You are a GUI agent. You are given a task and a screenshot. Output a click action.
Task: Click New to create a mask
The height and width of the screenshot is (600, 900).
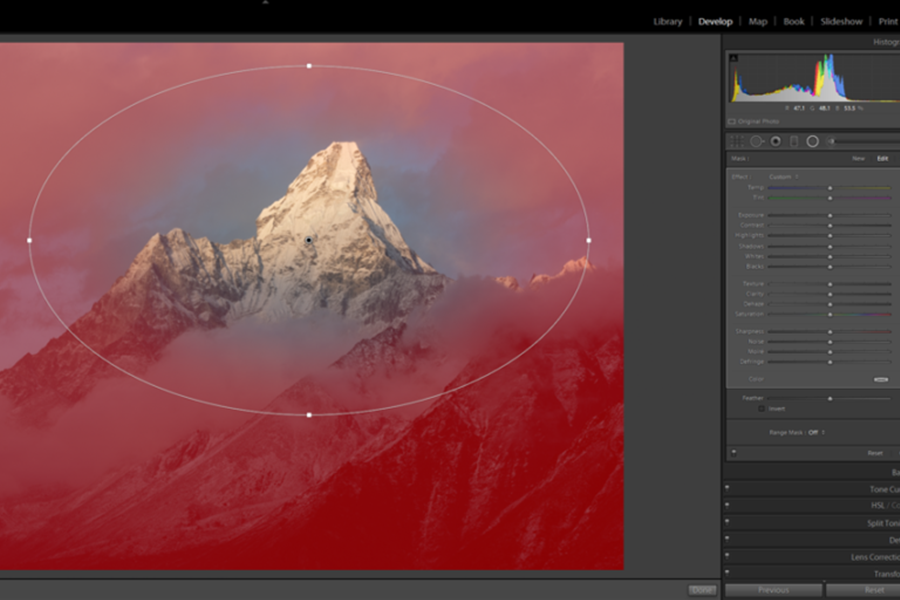point(858,158)
